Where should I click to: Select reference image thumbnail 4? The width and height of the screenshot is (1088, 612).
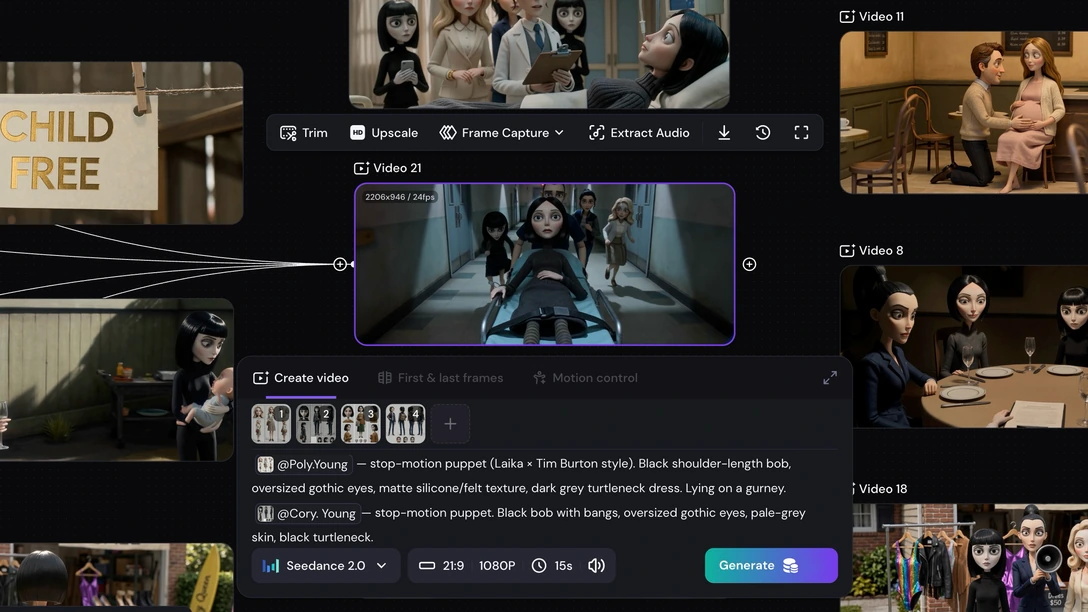pos(405,424)
